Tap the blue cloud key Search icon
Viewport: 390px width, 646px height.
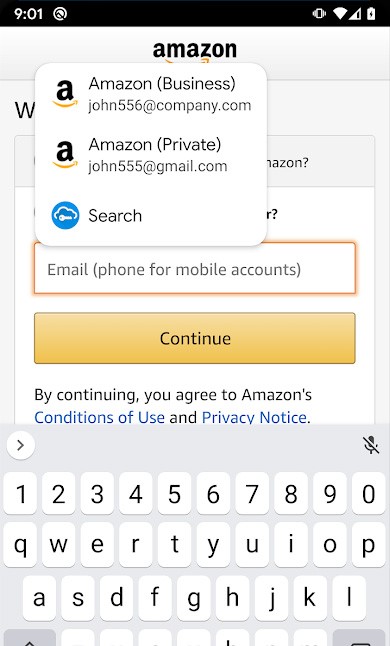[x=65, y=215]
